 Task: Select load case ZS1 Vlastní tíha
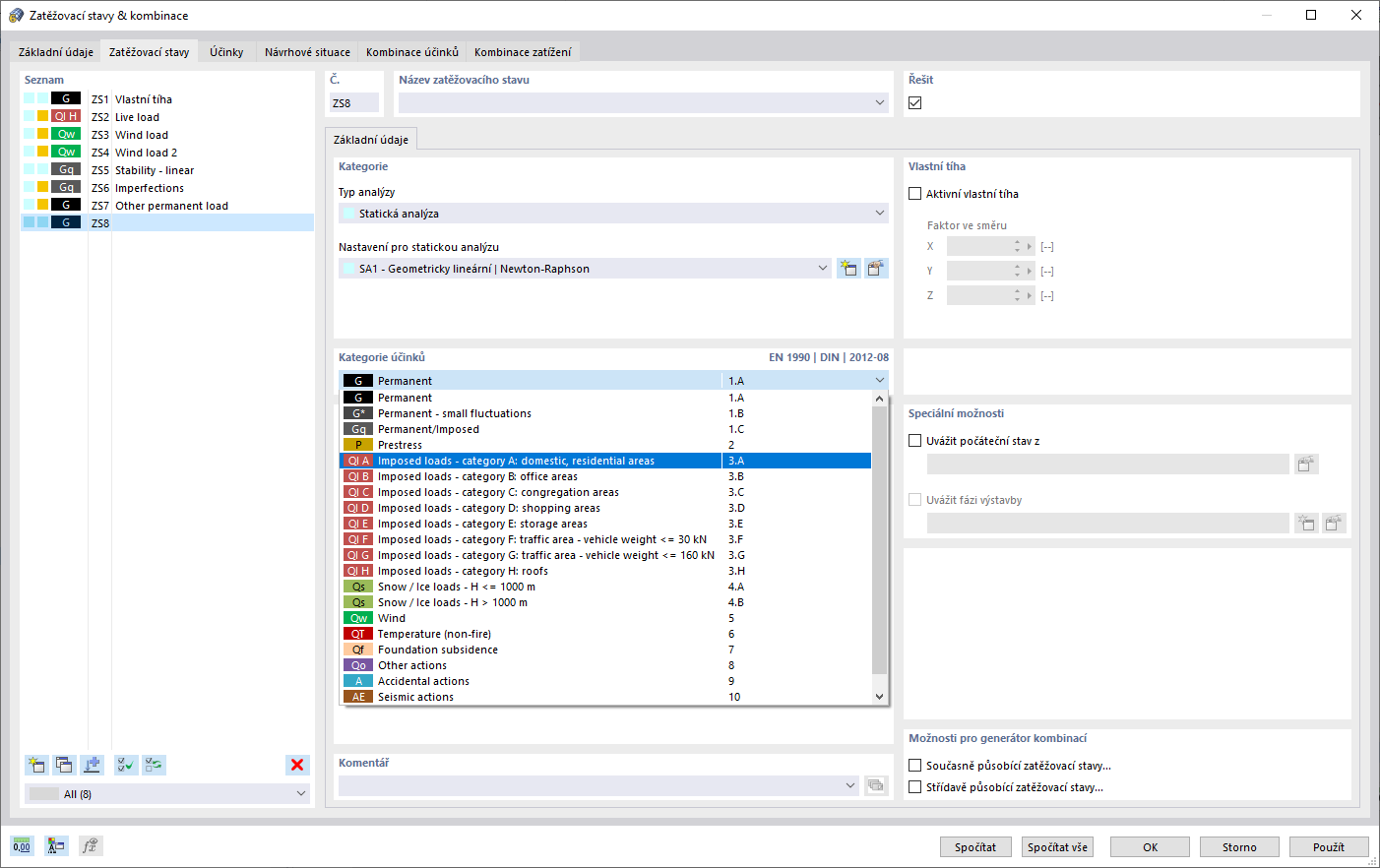pos(167,98)
